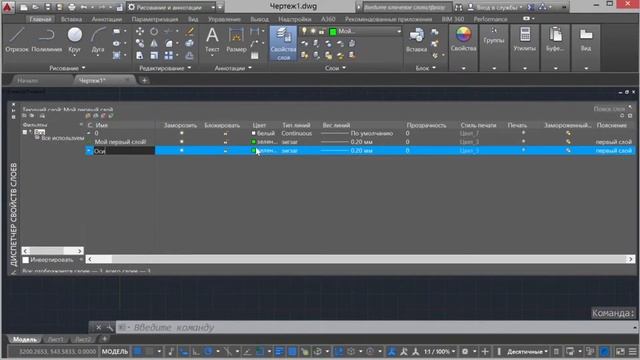Viewport: 640px width, 360px height.
Task: Select the Полилиния (Polyline) tool
Action: [47, 40]
